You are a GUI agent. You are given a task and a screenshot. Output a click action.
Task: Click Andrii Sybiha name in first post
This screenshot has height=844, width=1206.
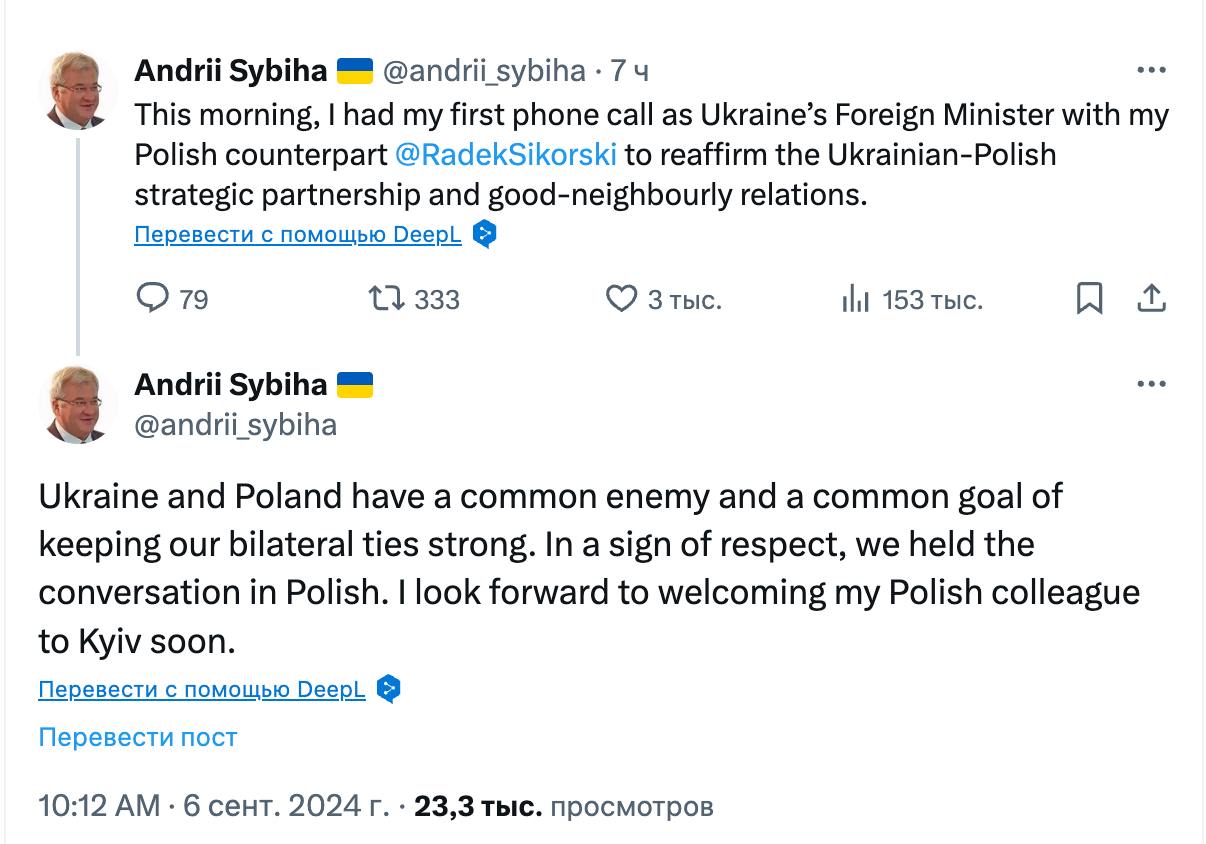tap(230, 71)
